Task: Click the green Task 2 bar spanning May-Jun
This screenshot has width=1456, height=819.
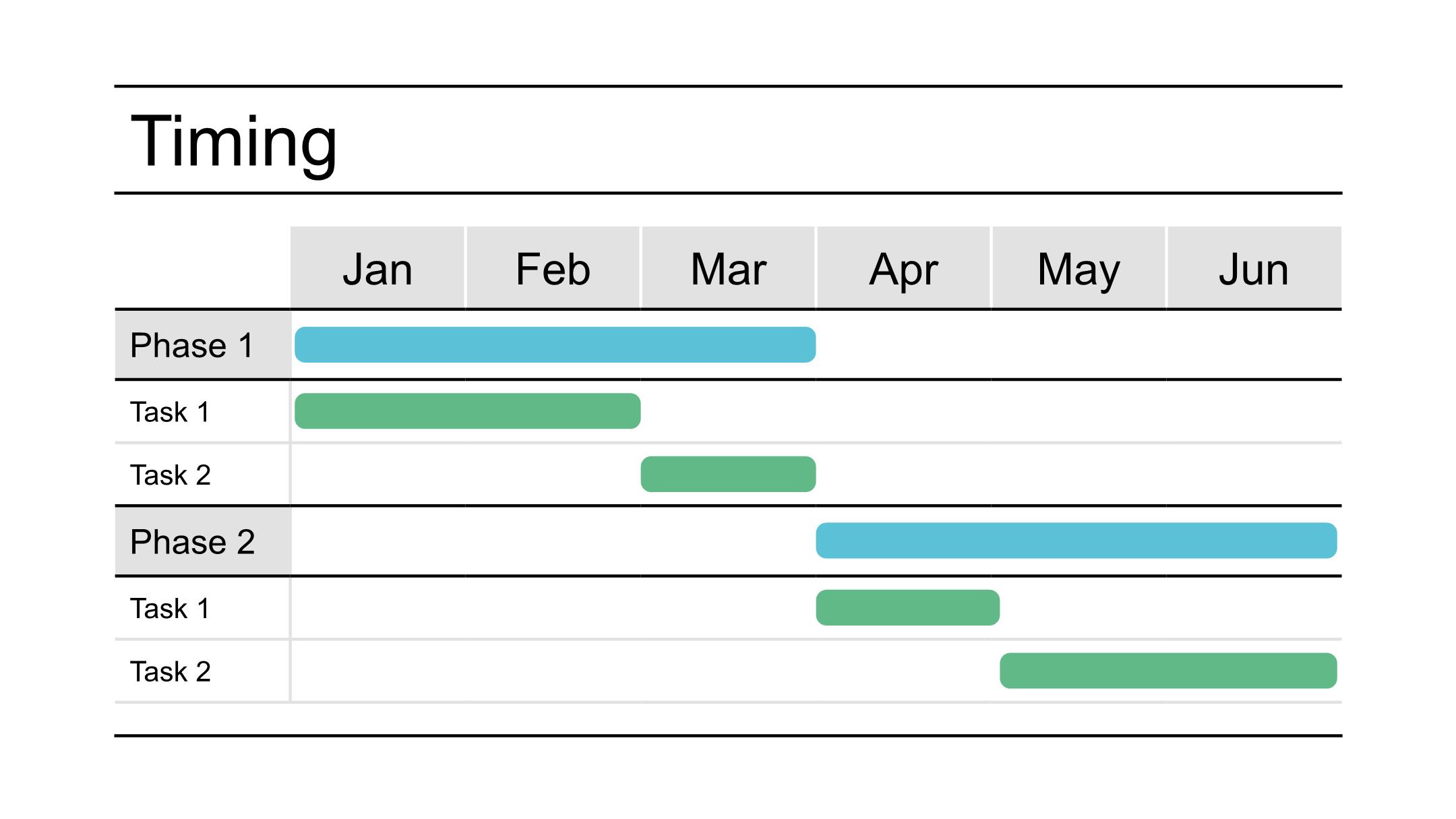Action: [1168, 671]
